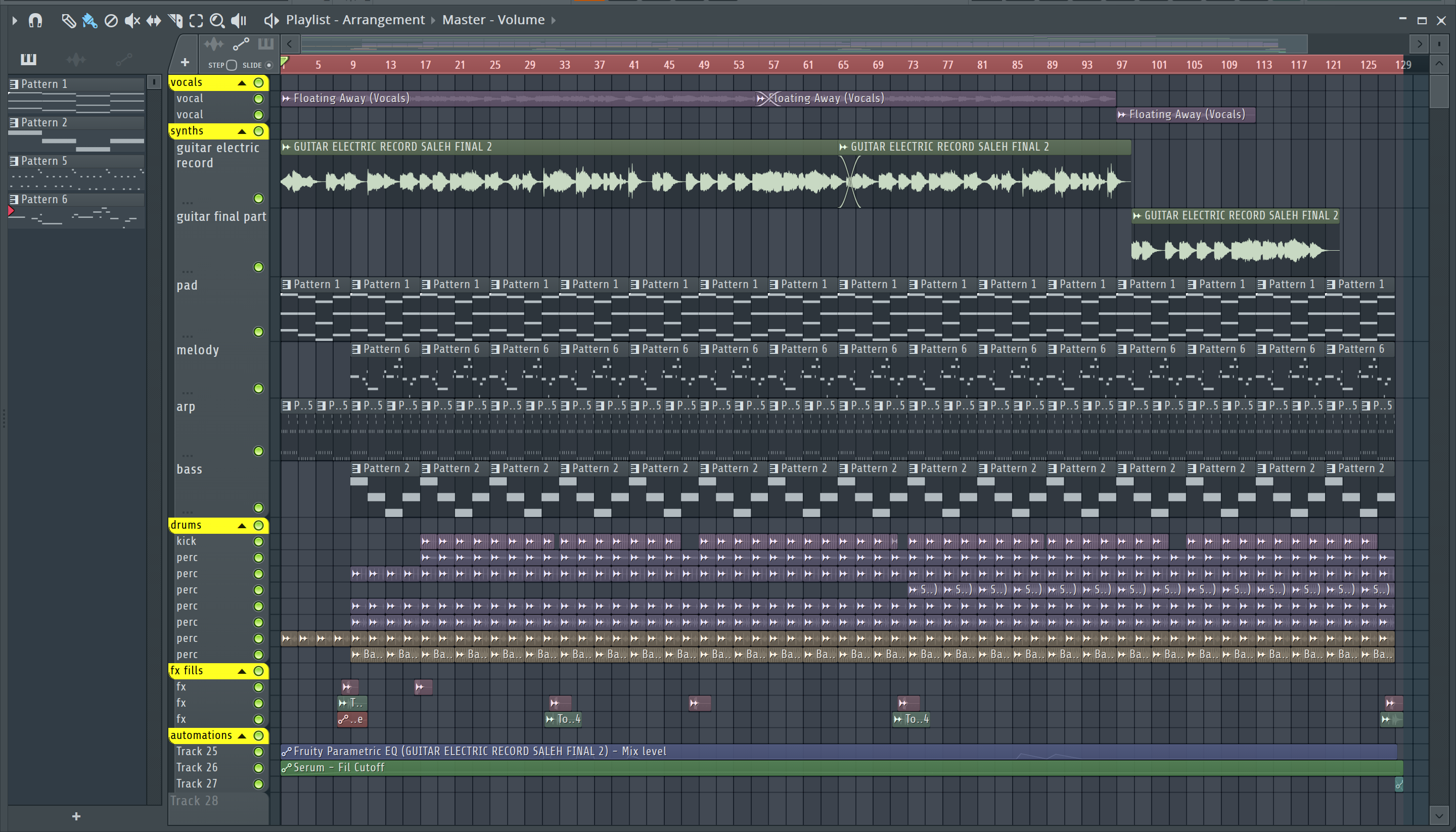Select pattern clip focus piano icon

tap(266, 44)
